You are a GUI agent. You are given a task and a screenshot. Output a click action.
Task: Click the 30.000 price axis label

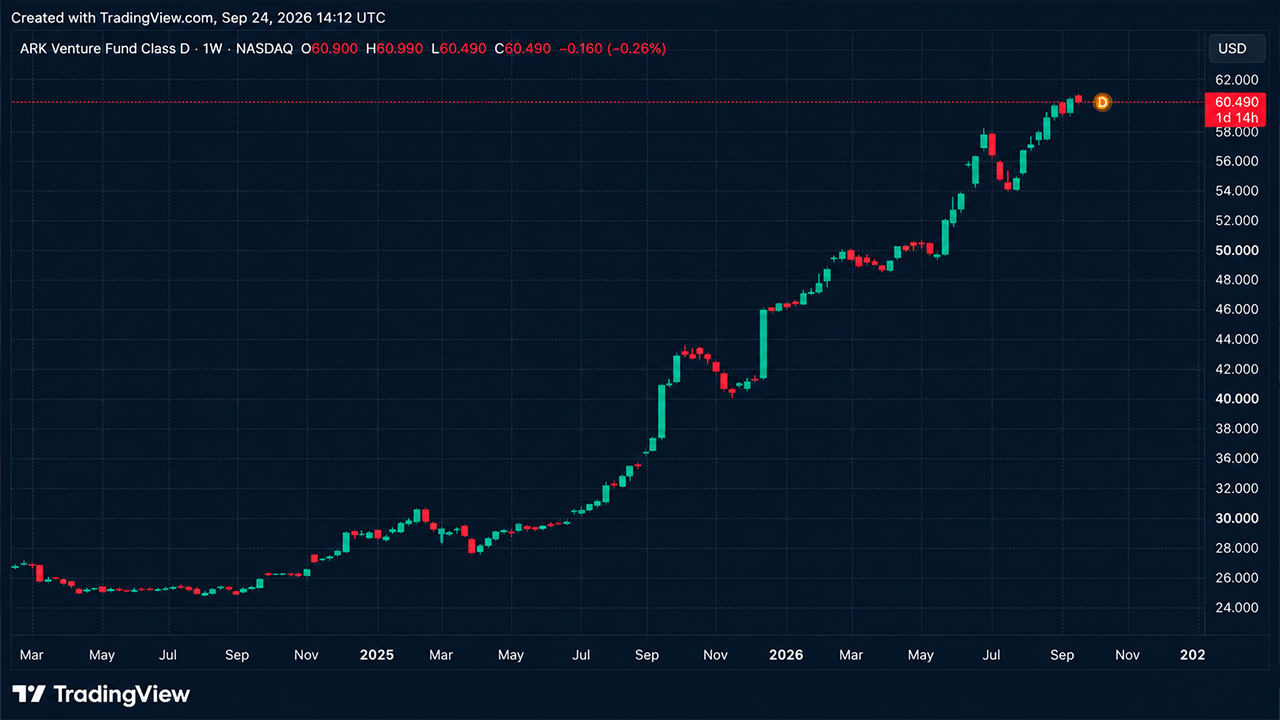[1237, 518]
